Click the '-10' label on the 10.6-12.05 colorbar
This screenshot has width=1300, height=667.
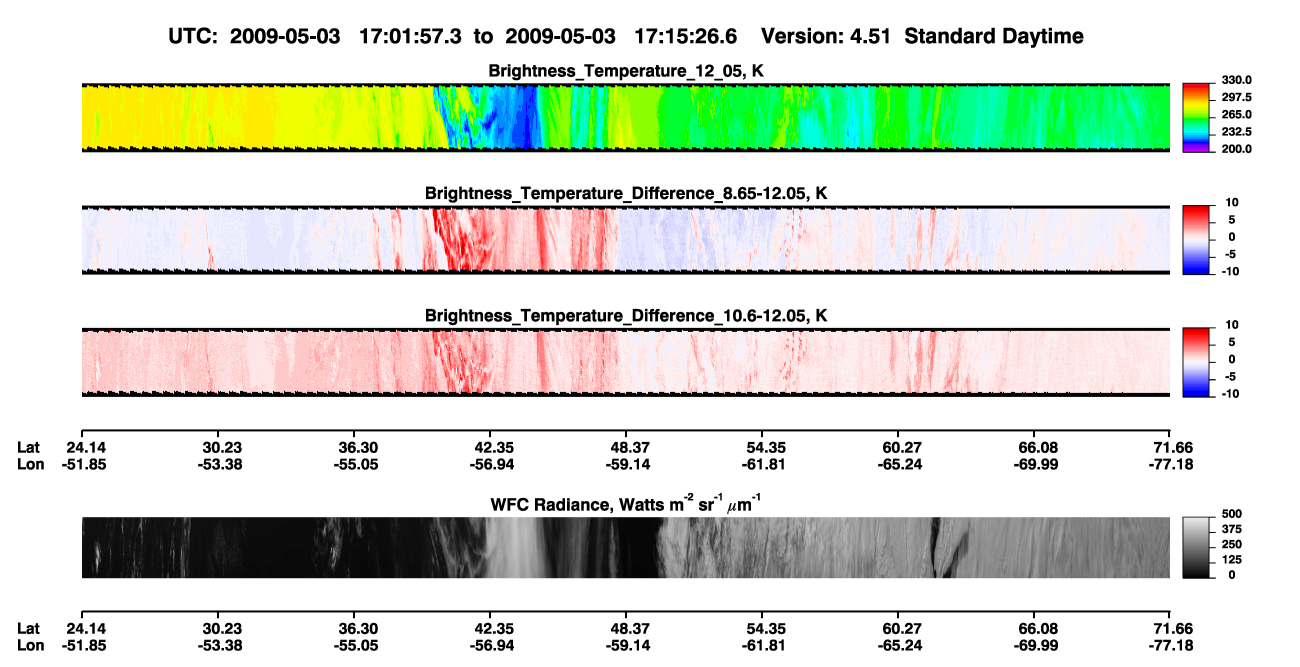(1231, 394)
